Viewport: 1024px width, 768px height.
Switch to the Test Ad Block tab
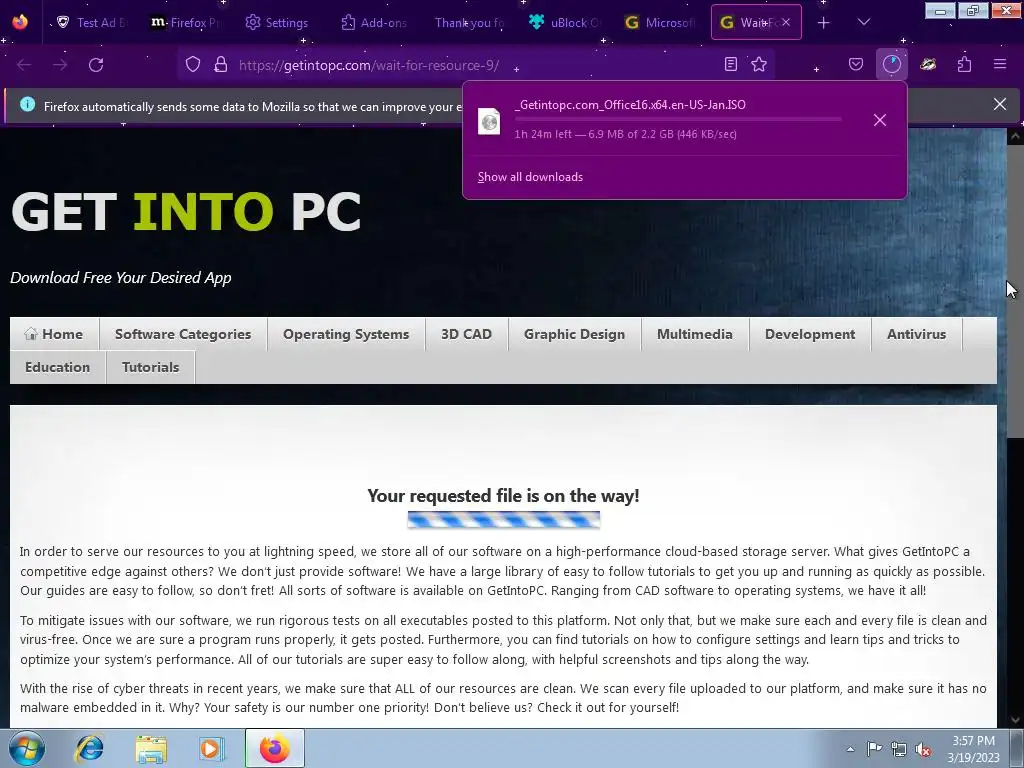(x=91, y=22)
